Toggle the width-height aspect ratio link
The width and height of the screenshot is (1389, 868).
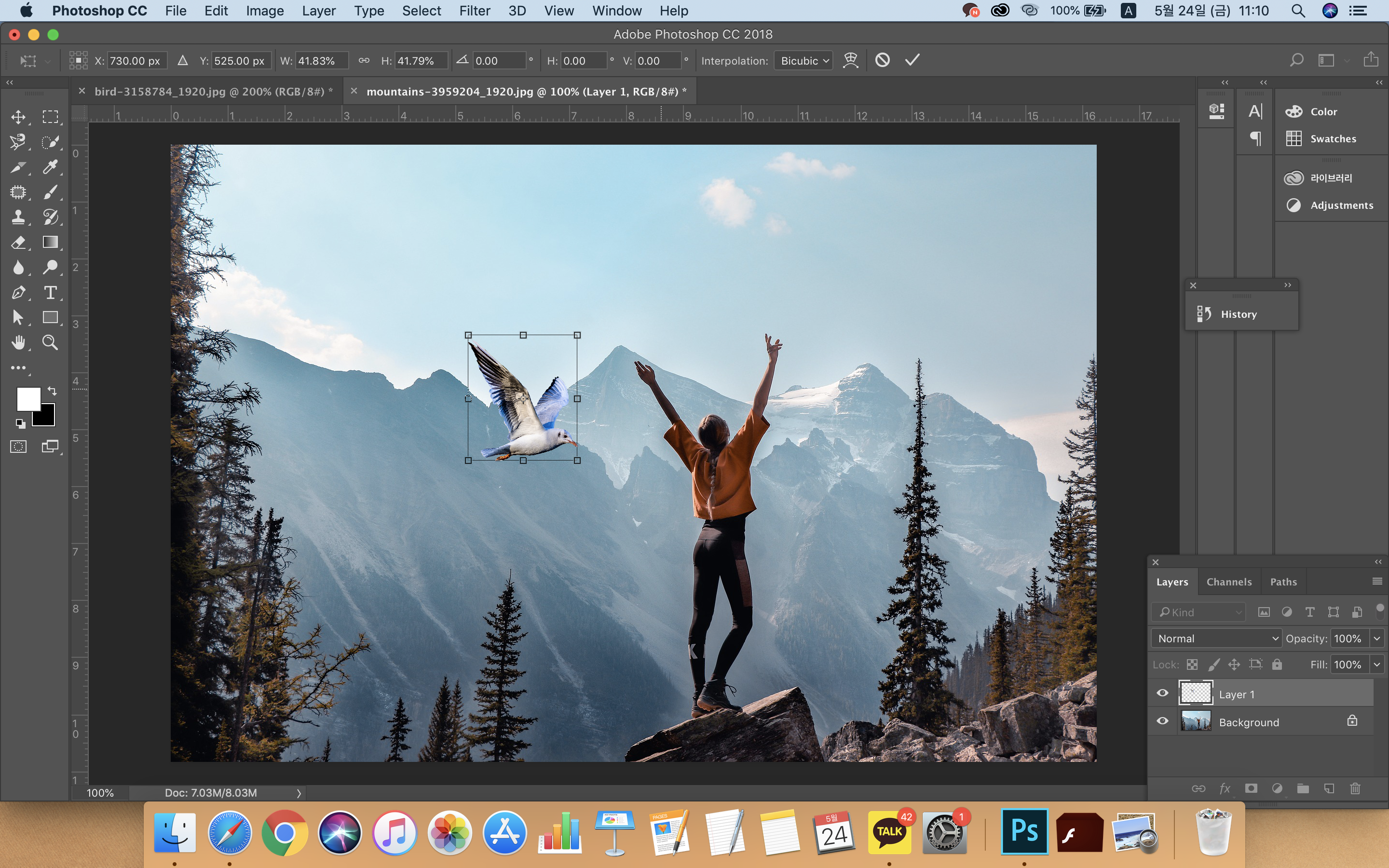click(x=364, y=60)
